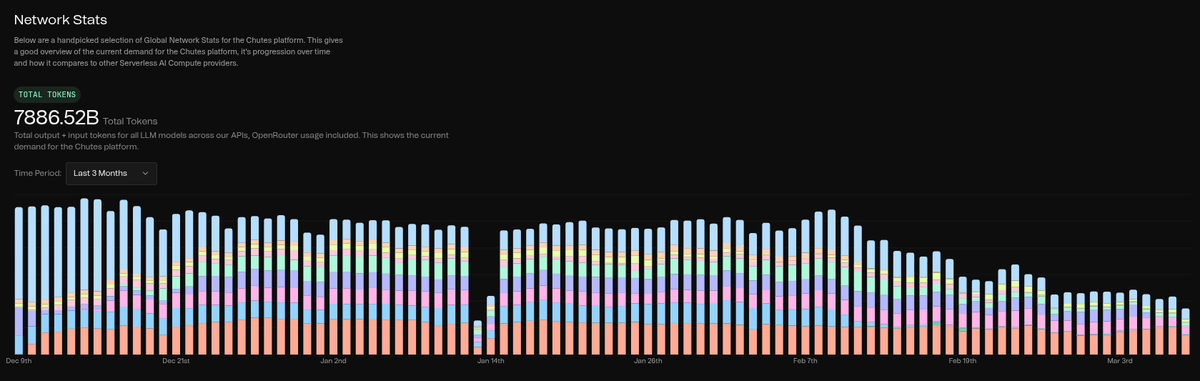Click the 'Dec 21st' axis label
Screen dimensions: 1200x381
(176, 360)
